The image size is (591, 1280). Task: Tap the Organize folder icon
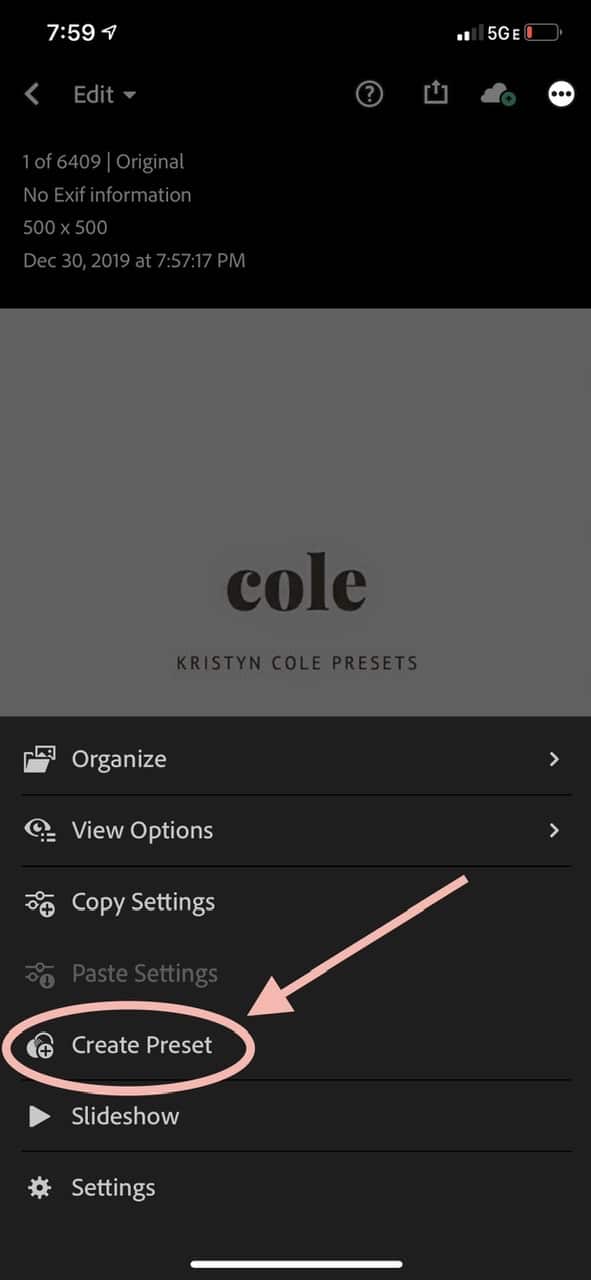tap(40, 759)
